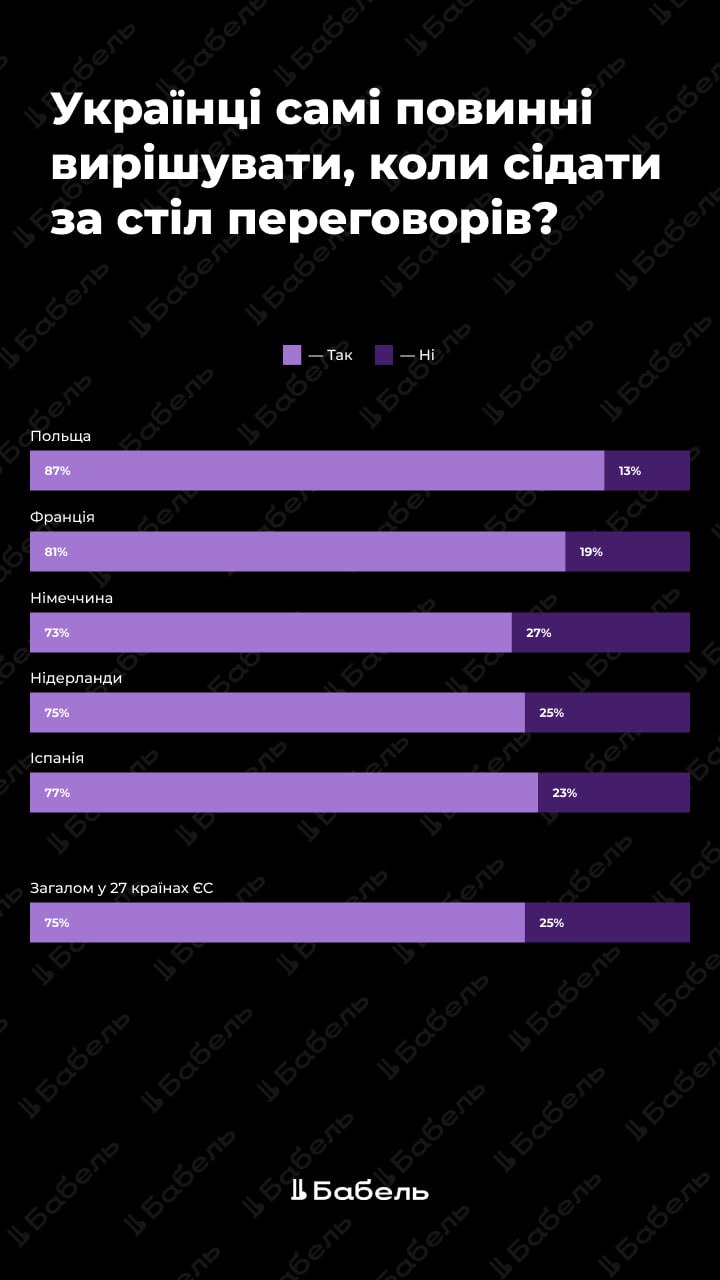
Task: Click Spain's 77% "Так" bar
Action: (284, 793)
